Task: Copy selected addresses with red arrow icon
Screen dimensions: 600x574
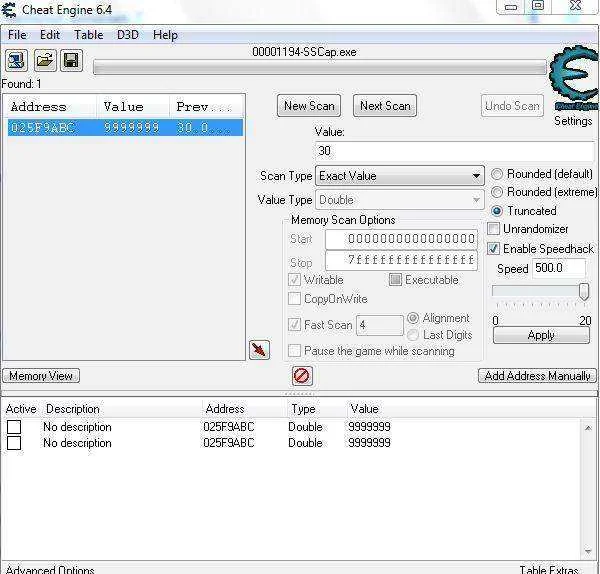Action: click(x=259, y=350)
